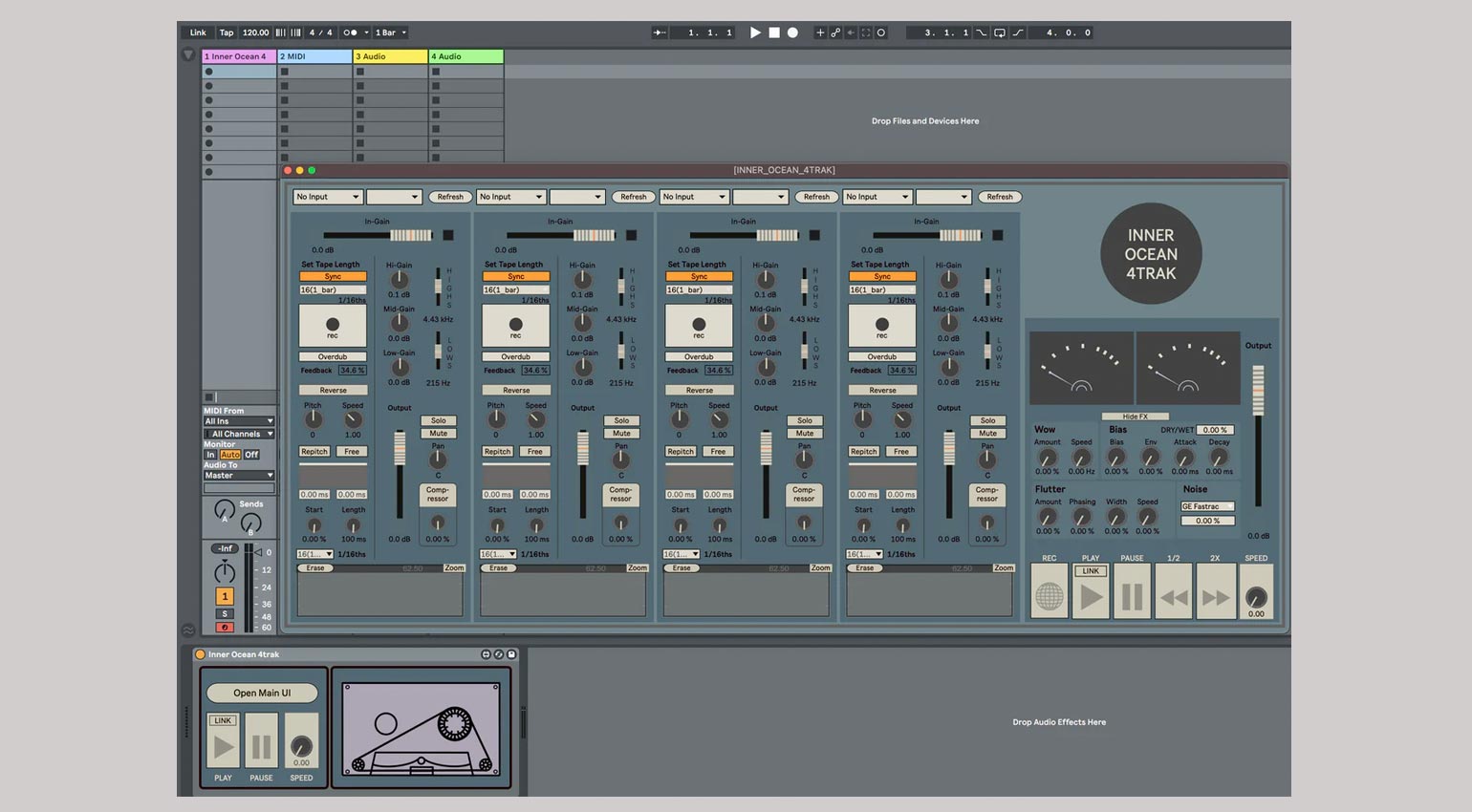Enable Solo on the third tape track

(805, 420)
